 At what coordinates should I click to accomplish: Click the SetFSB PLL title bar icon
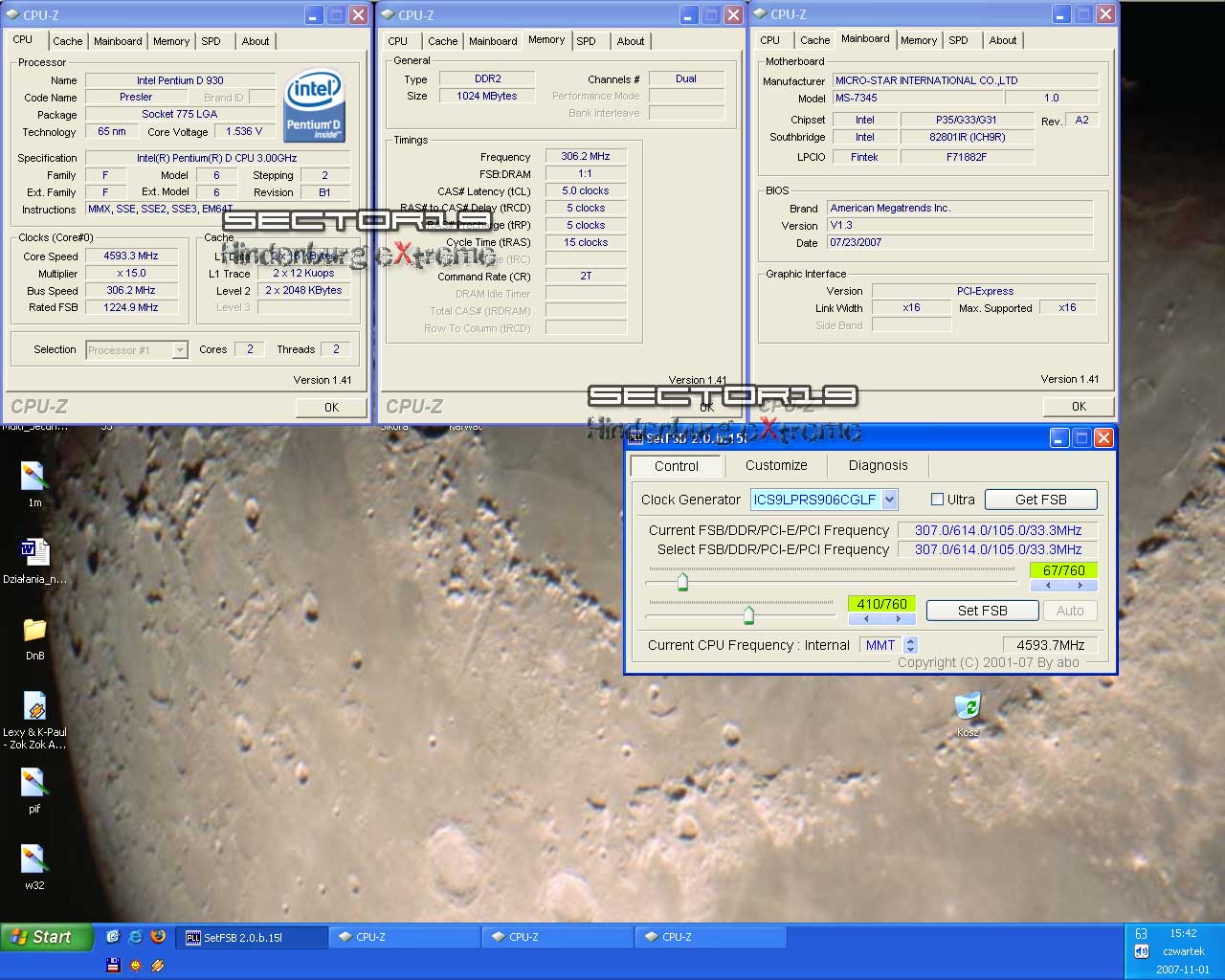pyautogui.click(x=636, y=437)
